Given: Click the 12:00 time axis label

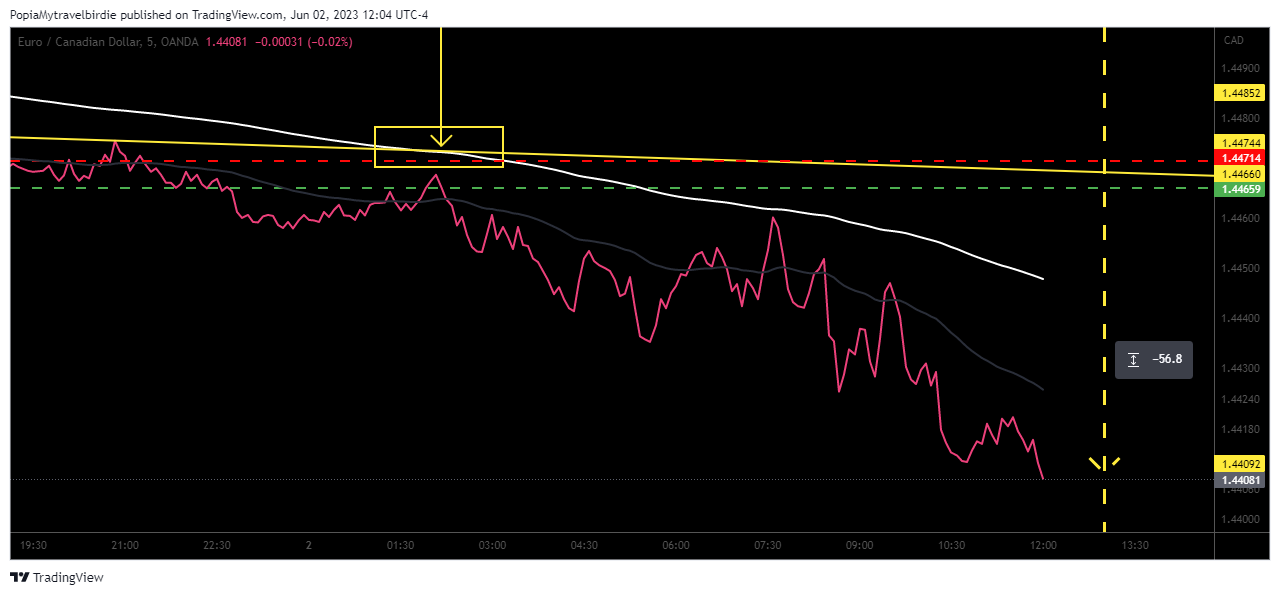Looking at the screenshot, I should tap(1044, 545).
